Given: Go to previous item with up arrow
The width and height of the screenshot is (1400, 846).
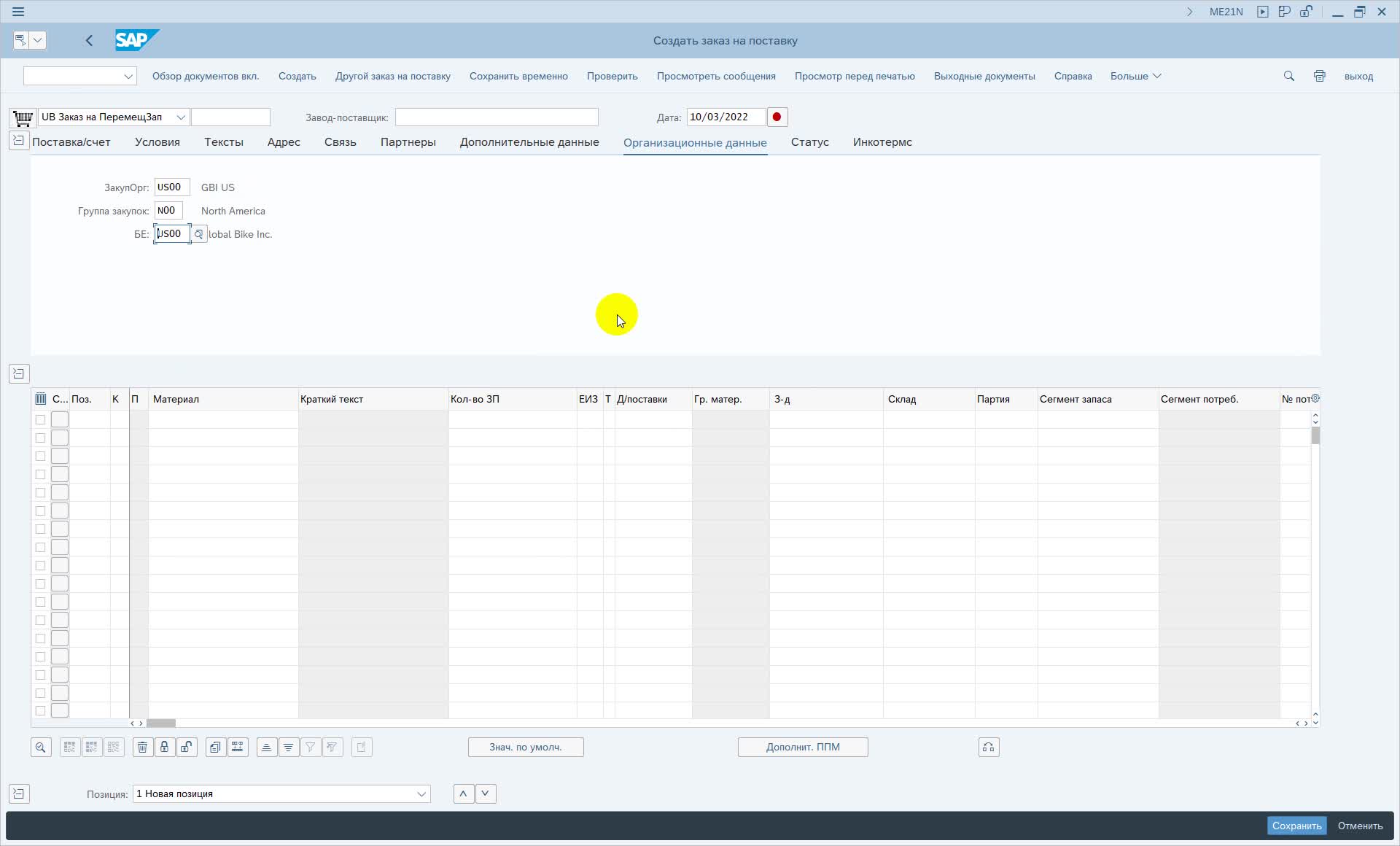Looking at the screenshot, I should pos(464,793).
